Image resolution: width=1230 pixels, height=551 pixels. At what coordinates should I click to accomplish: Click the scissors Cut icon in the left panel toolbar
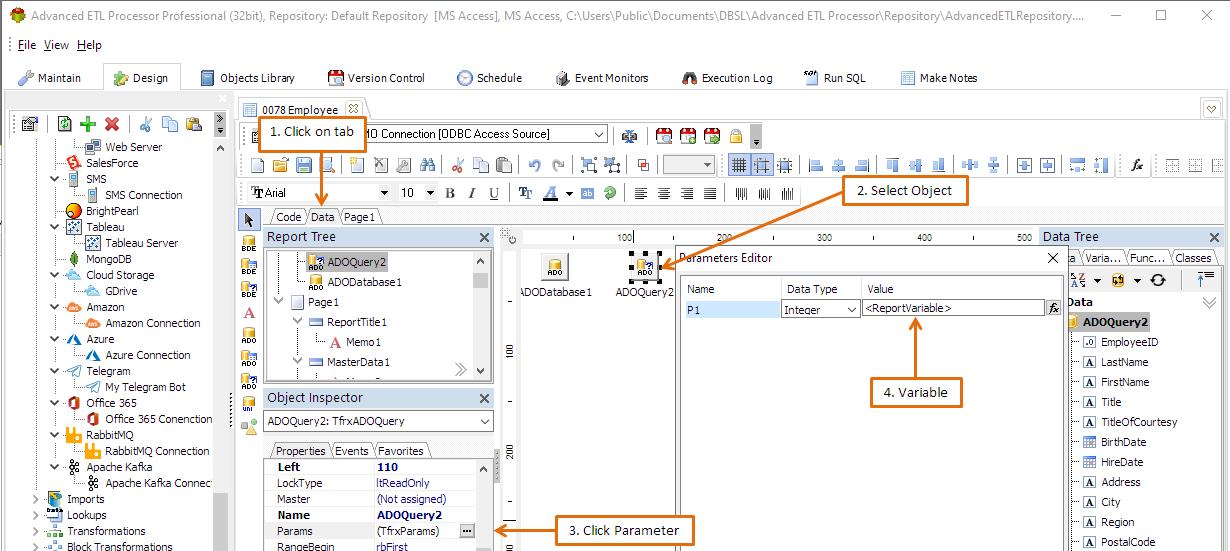pos(145,124)
